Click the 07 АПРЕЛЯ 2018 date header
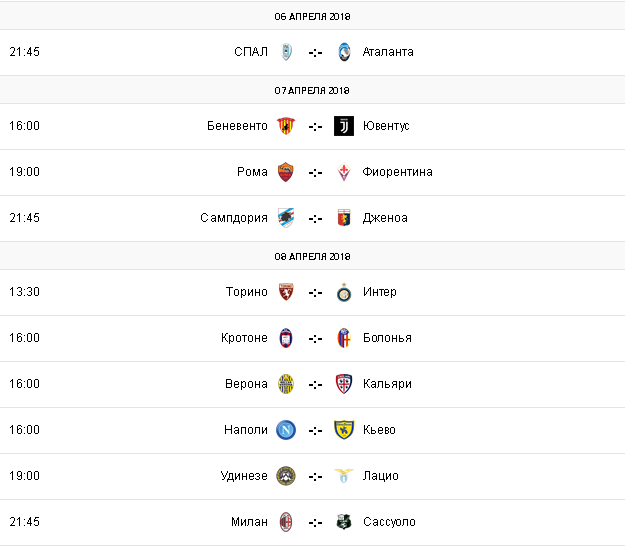This screenshot has width=625, height=548. (x=312, y=90)
